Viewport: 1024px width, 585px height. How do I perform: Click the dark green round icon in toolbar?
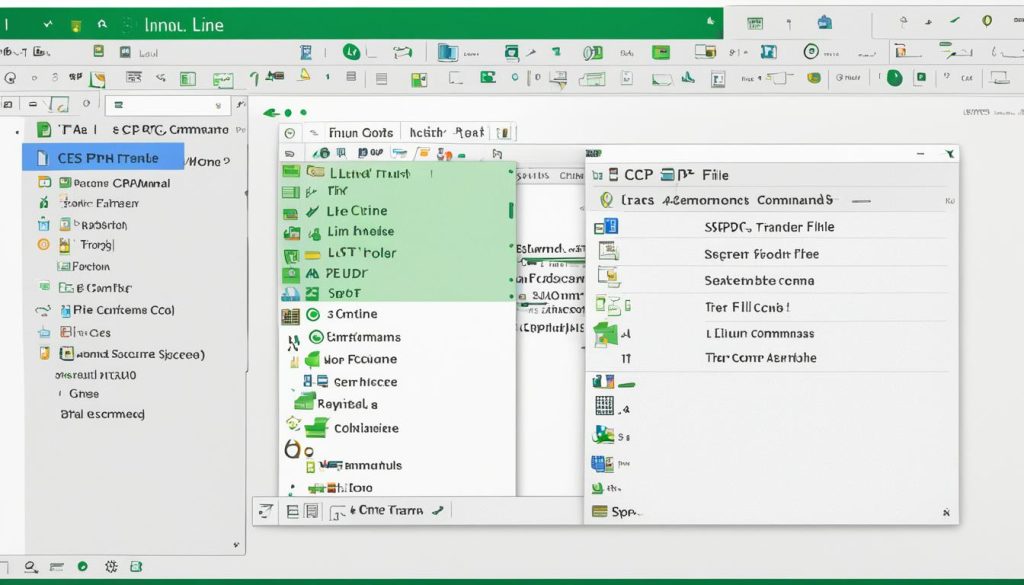coord(895,78)
